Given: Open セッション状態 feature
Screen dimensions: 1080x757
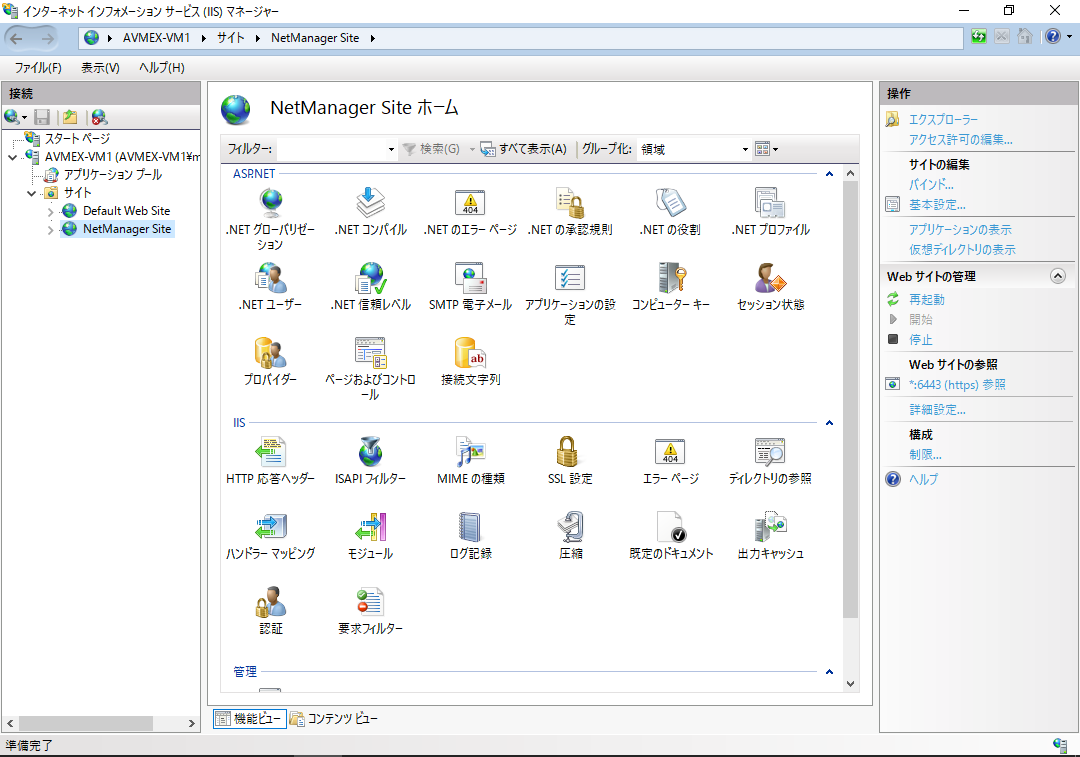Looking at the screenshot, I should tap(770, 287).
